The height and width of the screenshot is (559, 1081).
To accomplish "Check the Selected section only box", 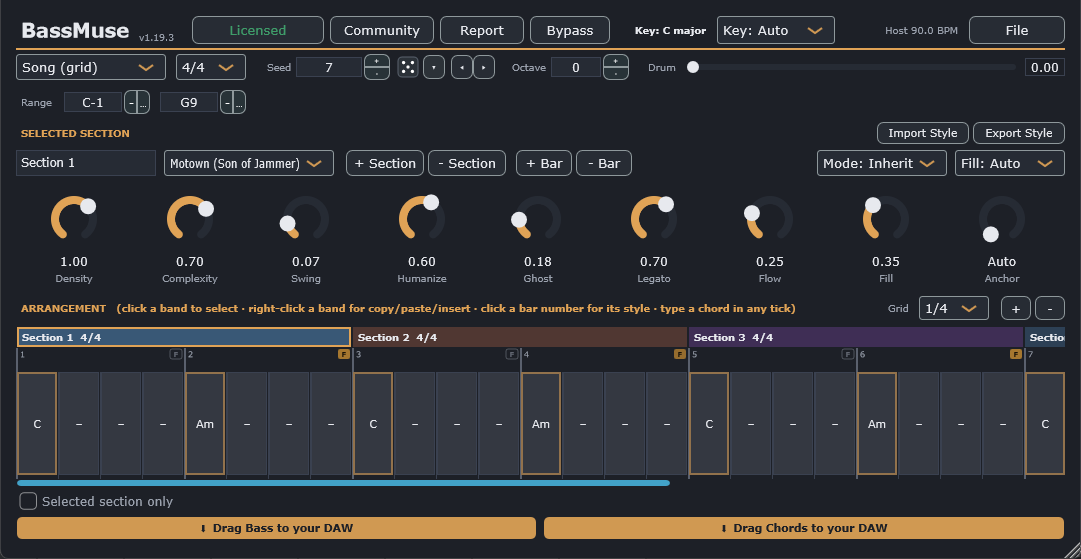I will point(28,501).
